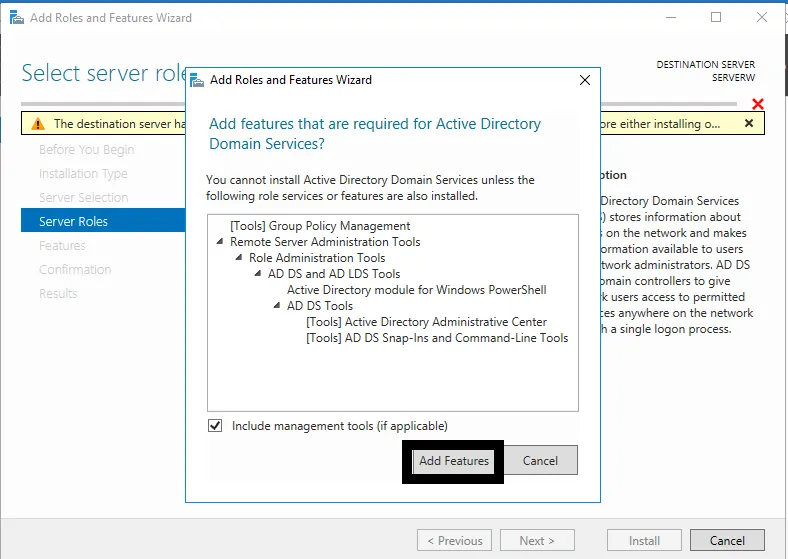Cancel the required features dialog

[x=540, y=460]
